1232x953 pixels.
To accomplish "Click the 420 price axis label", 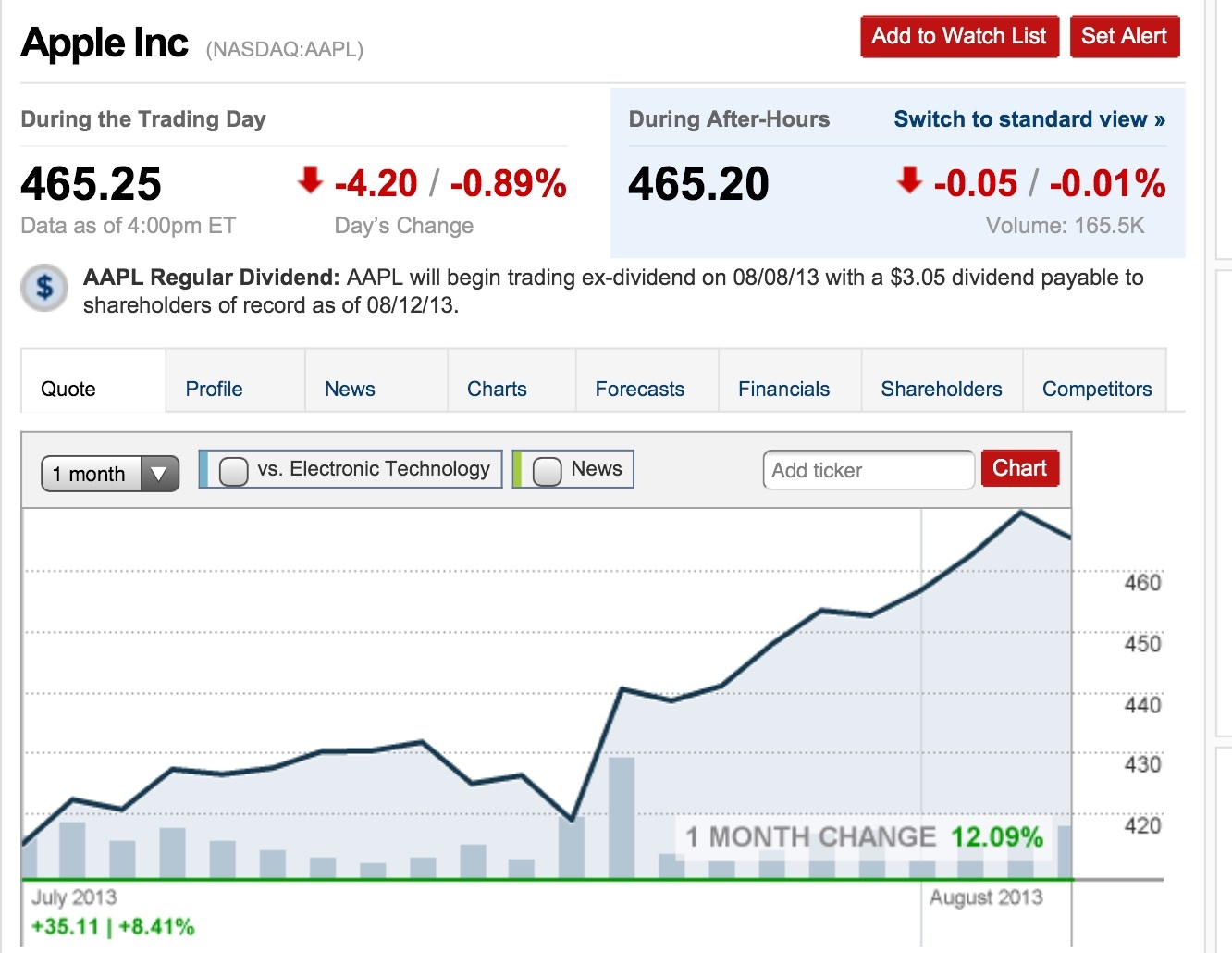I will tap(1142, 825).
